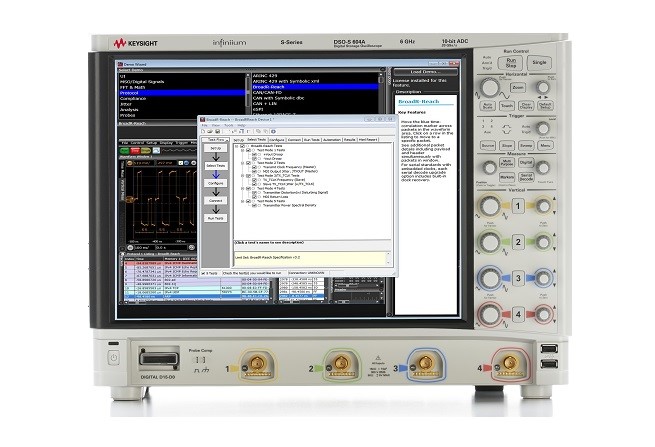Select Protocol in the Demo Wizard list

182,93
